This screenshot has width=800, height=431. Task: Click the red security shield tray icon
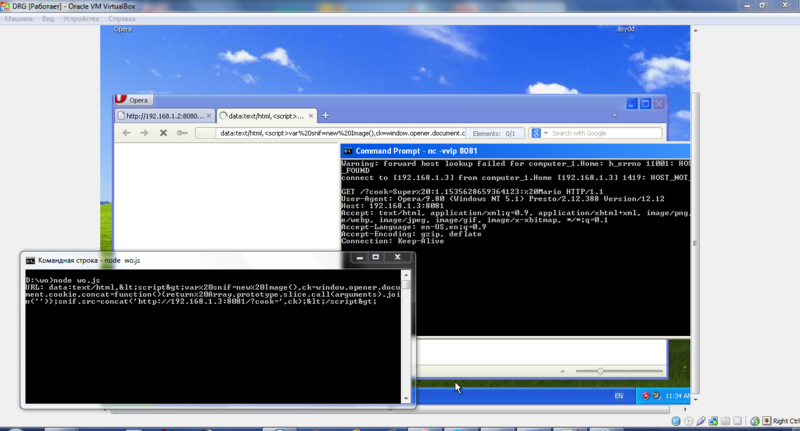(646, 396)
